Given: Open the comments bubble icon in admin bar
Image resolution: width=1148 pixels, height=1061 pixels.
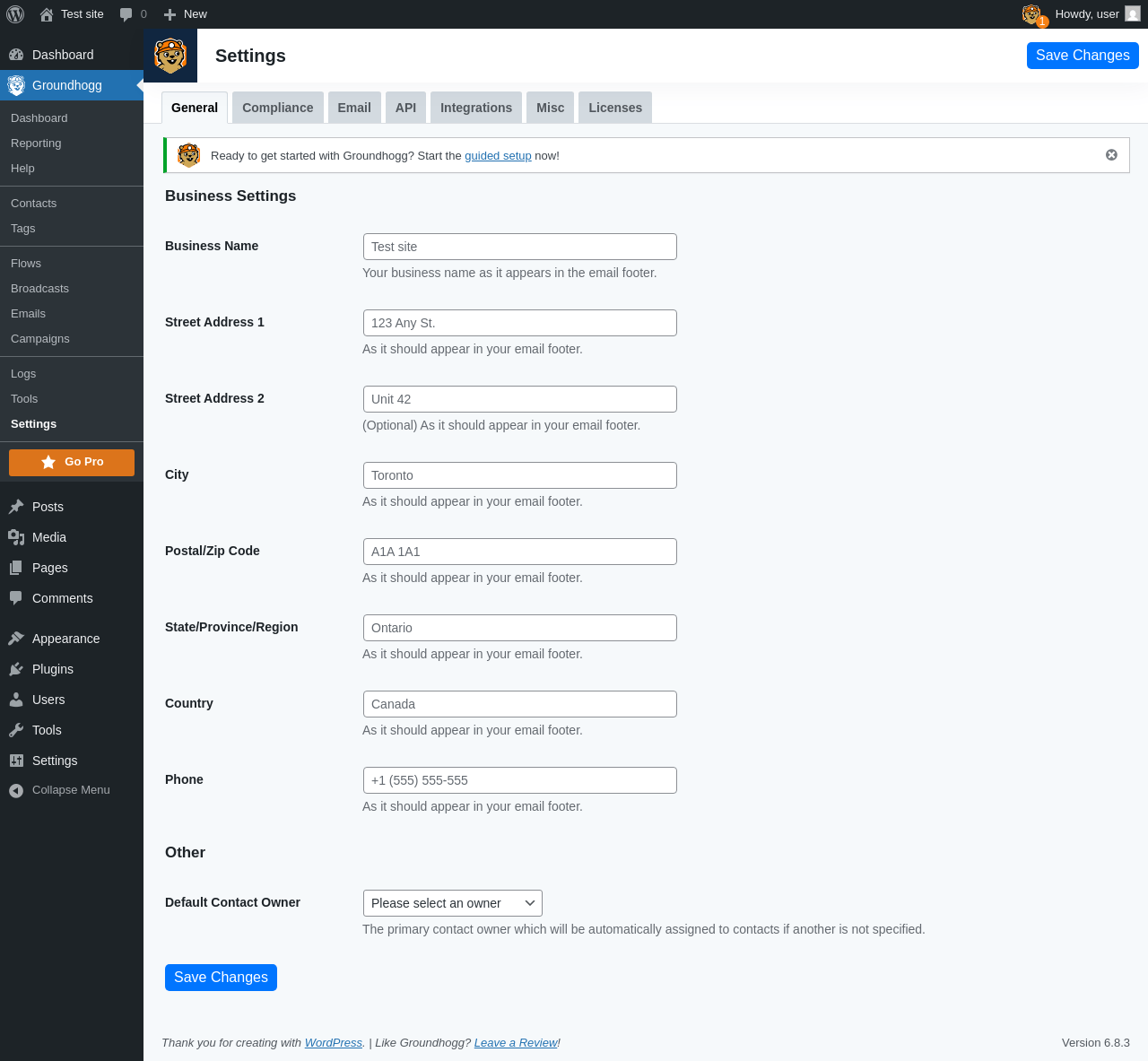Looking at the screenshot, I should click(126, 14).
